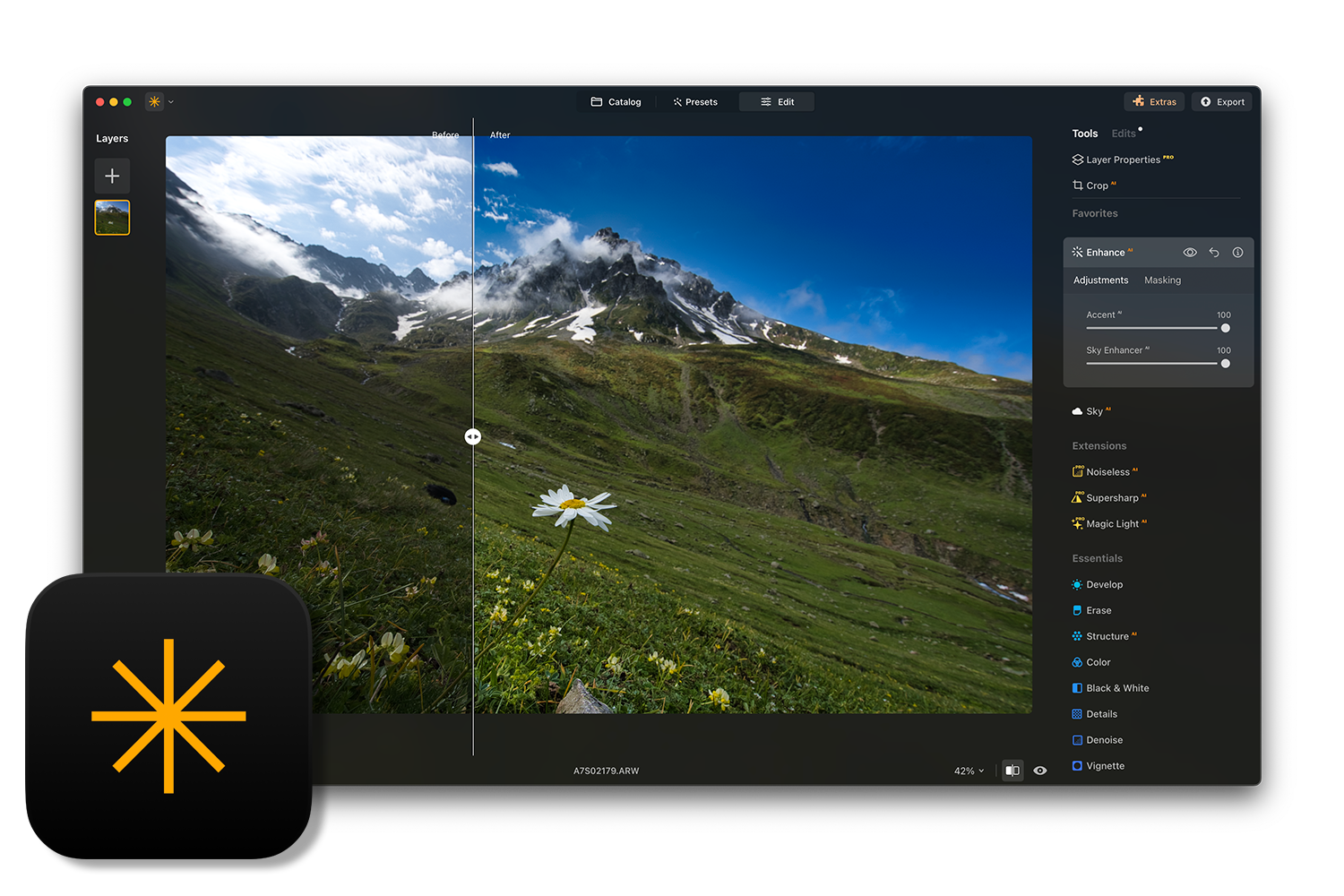Open Layer Properties panel
Image resolution: width=1344 pixels, height=896 pixels.
click(1122, 159)
